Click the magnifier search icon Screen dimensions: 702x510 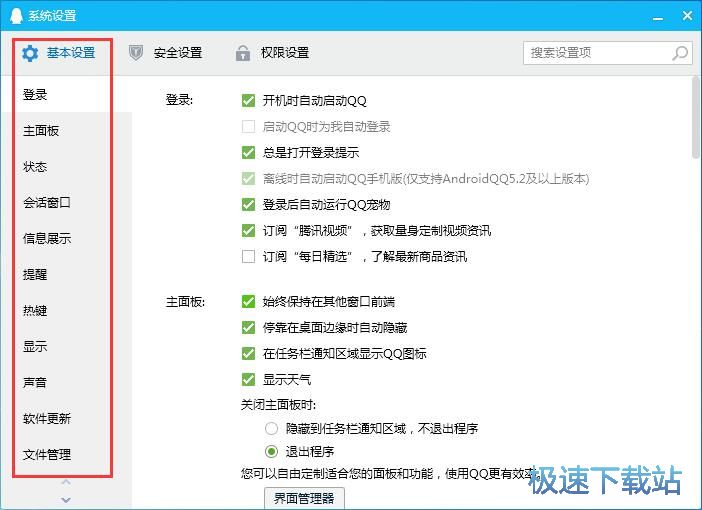[x=680, y=53]
